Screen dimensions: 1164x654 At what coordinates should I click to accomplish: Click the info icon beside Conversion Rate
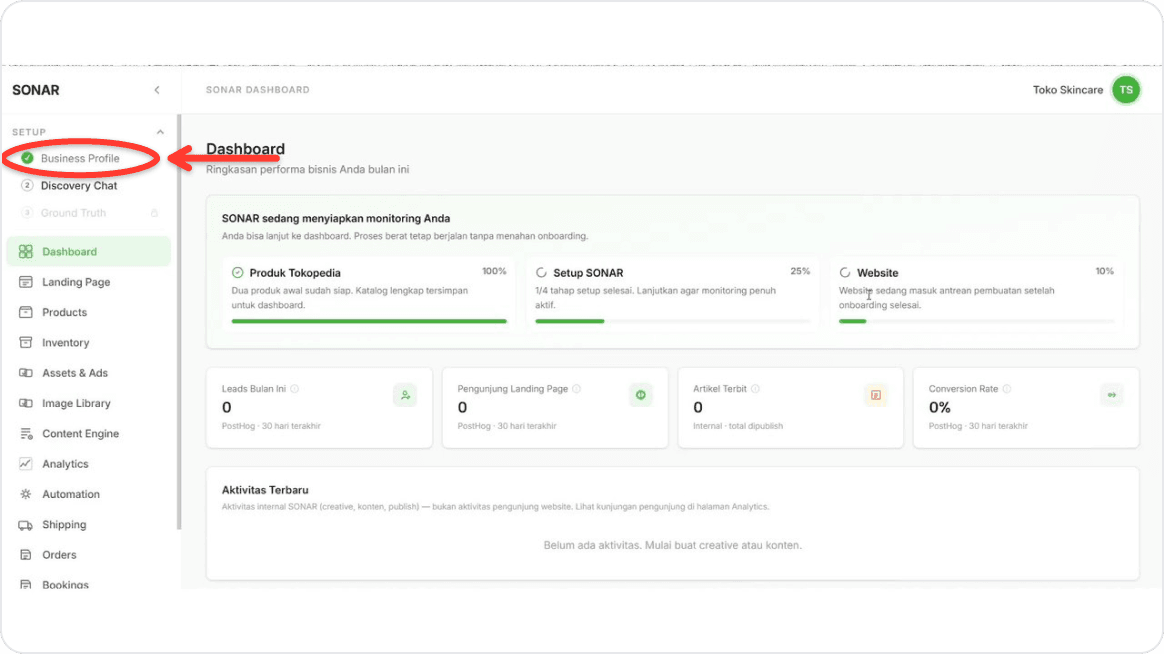click(1007, 389)
